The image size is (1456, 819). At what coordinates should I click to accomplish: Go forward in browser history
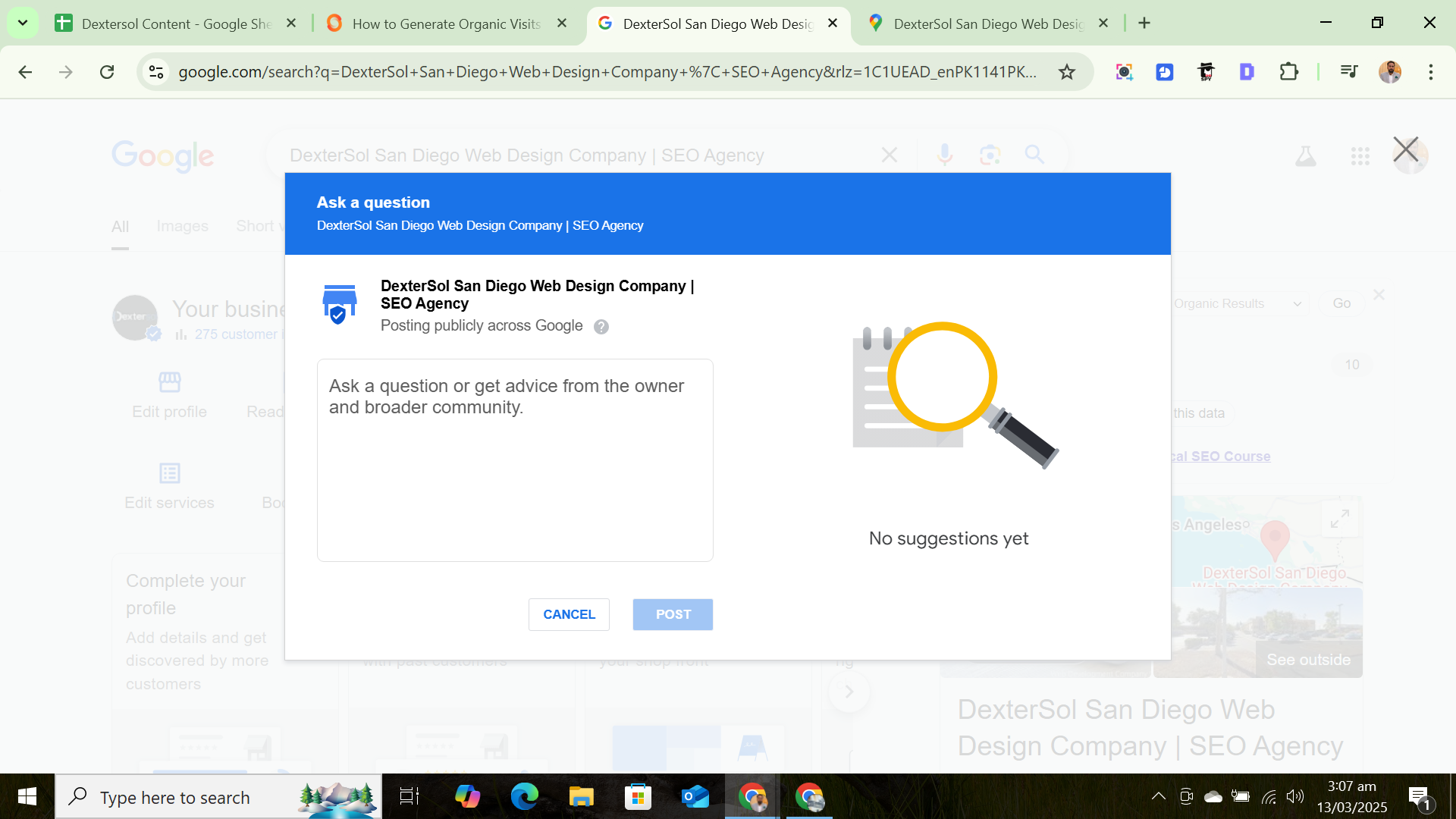66,72
